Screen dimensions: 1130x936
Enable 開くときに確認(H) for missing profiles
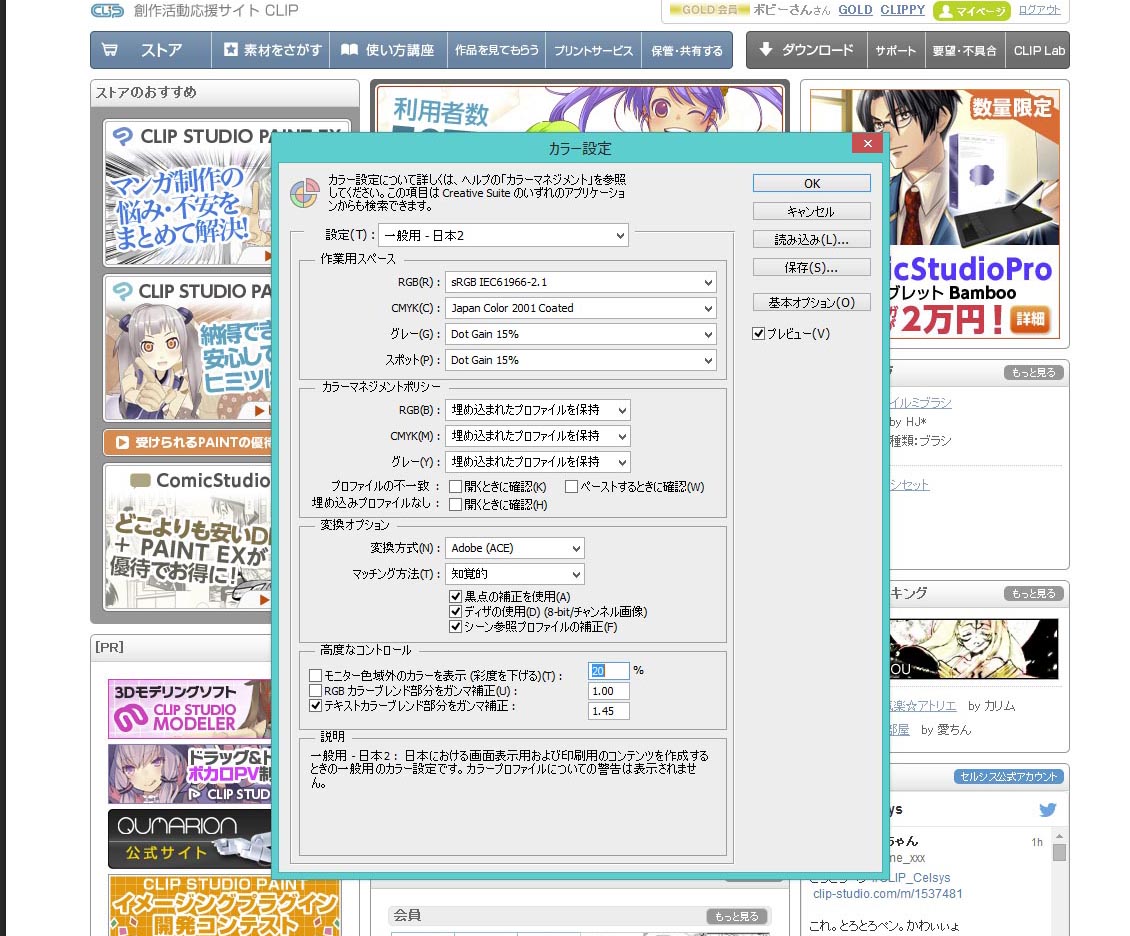(x=455, y=504)
